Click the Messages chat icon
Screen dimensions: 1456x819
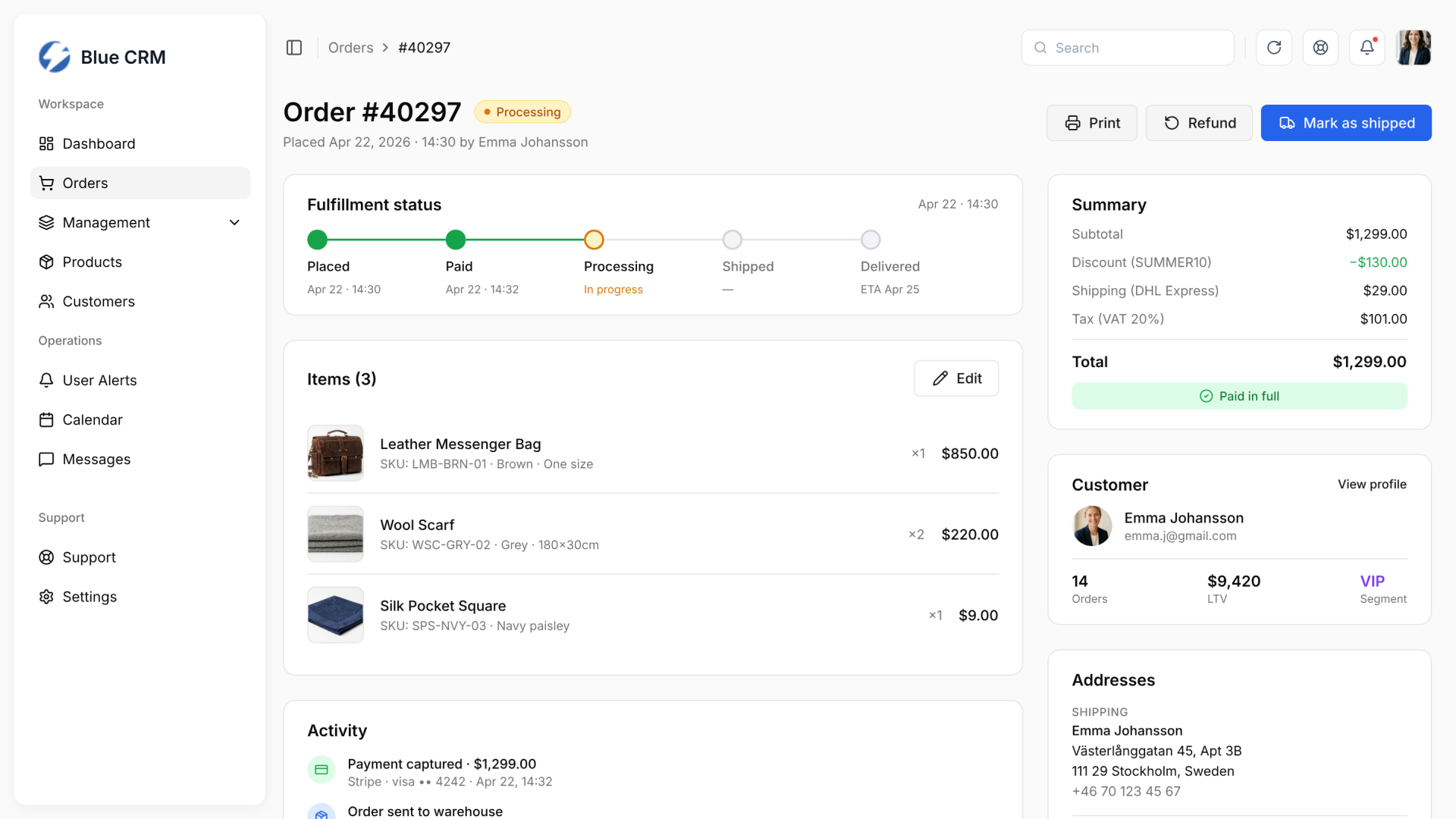[x=46, y=460]
